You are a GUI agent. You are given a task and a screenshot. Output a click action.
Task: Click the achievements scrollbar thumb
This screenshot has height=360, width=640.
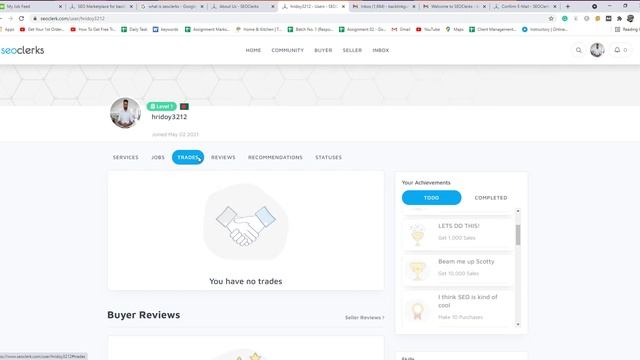coord(518,235)
